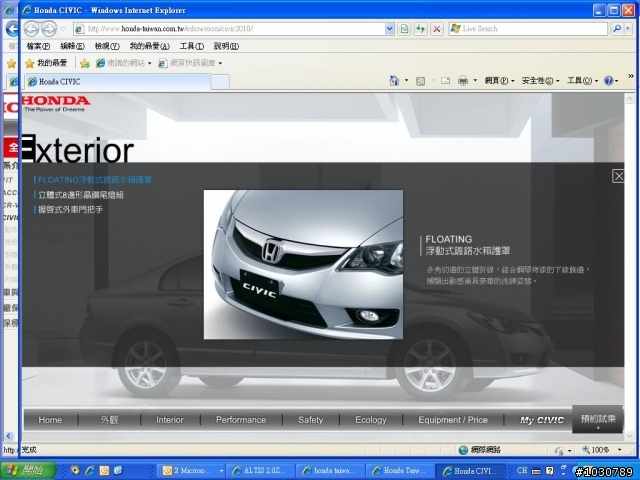This screenshot has width=640, height=480.
Task: Click the CH language bar indicator
Action: point(522,471)
